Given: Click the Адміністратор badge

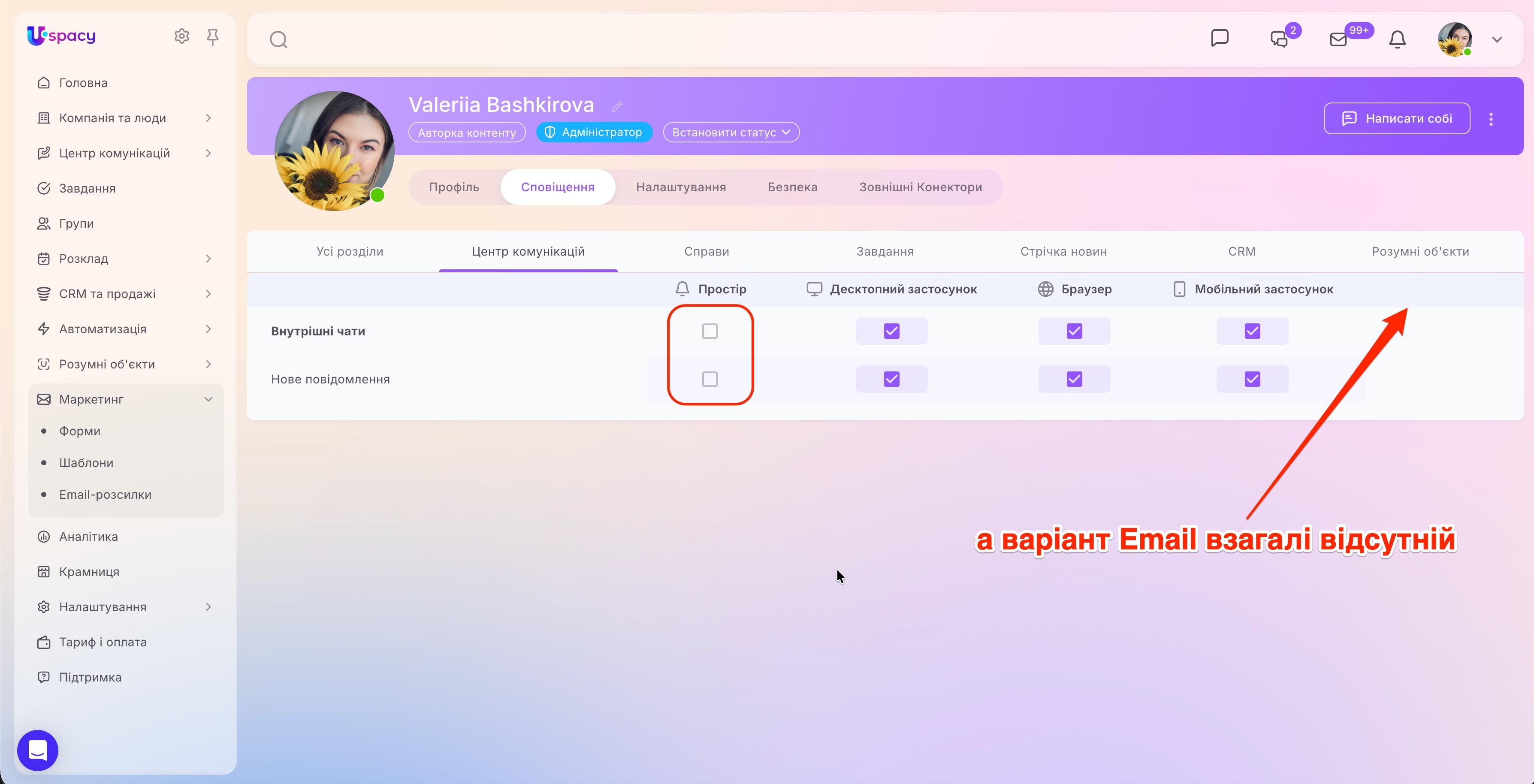Looking at the screenshot, I should pyautogui.click(x=594, y=132).
